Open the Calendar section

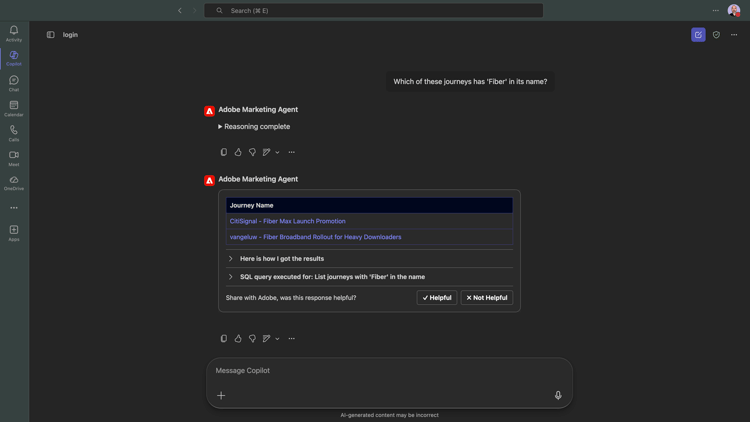coord(14,108)
